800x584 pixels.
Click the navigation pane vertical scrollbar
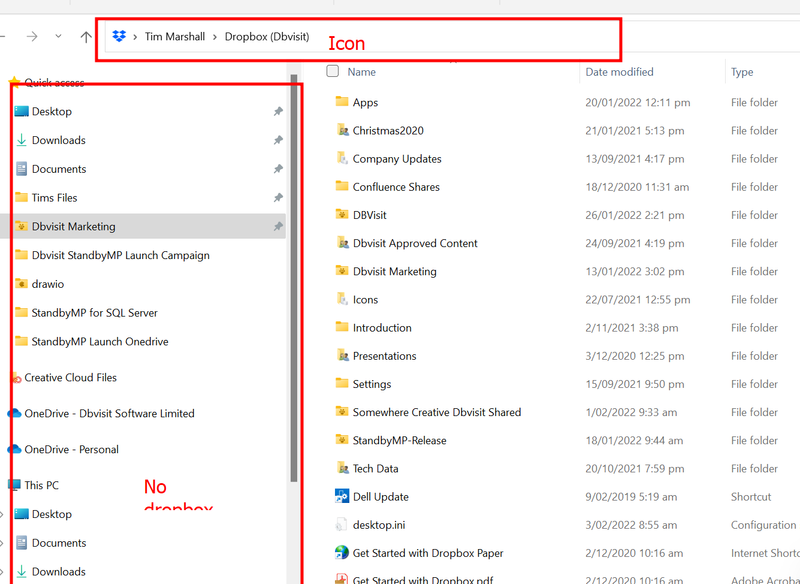click(x=293, y=280)
